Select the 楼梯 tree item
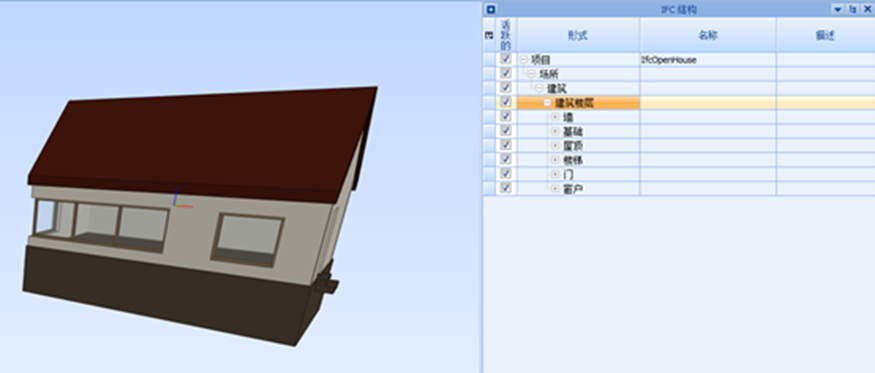Image resolution: width=875 pixels, height=373 pixels. click(573, 160)
